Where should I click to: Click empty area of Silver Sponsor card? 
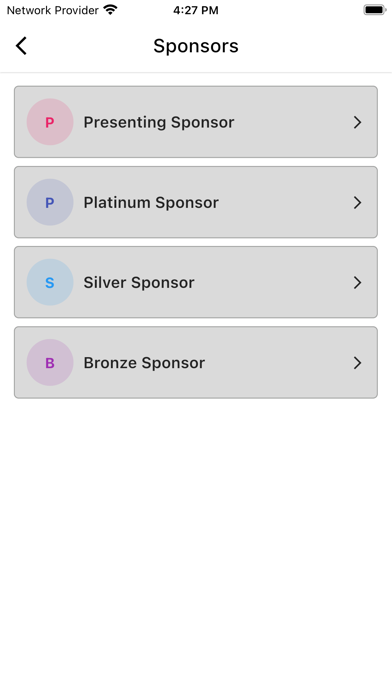click(x=275, y=282)
